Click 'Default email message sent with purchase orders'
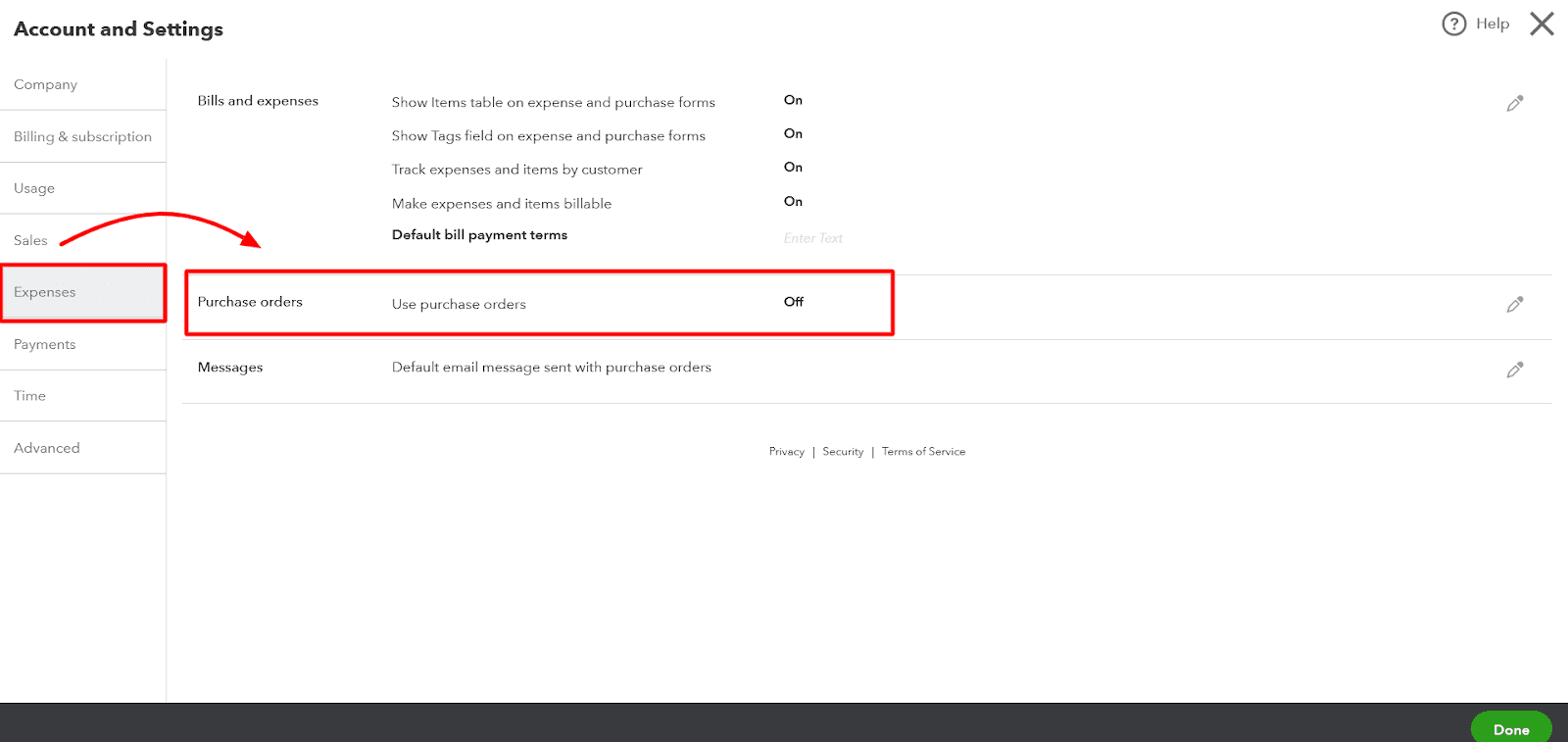This screenshot has width=1568, height=742. coord(552,368)
